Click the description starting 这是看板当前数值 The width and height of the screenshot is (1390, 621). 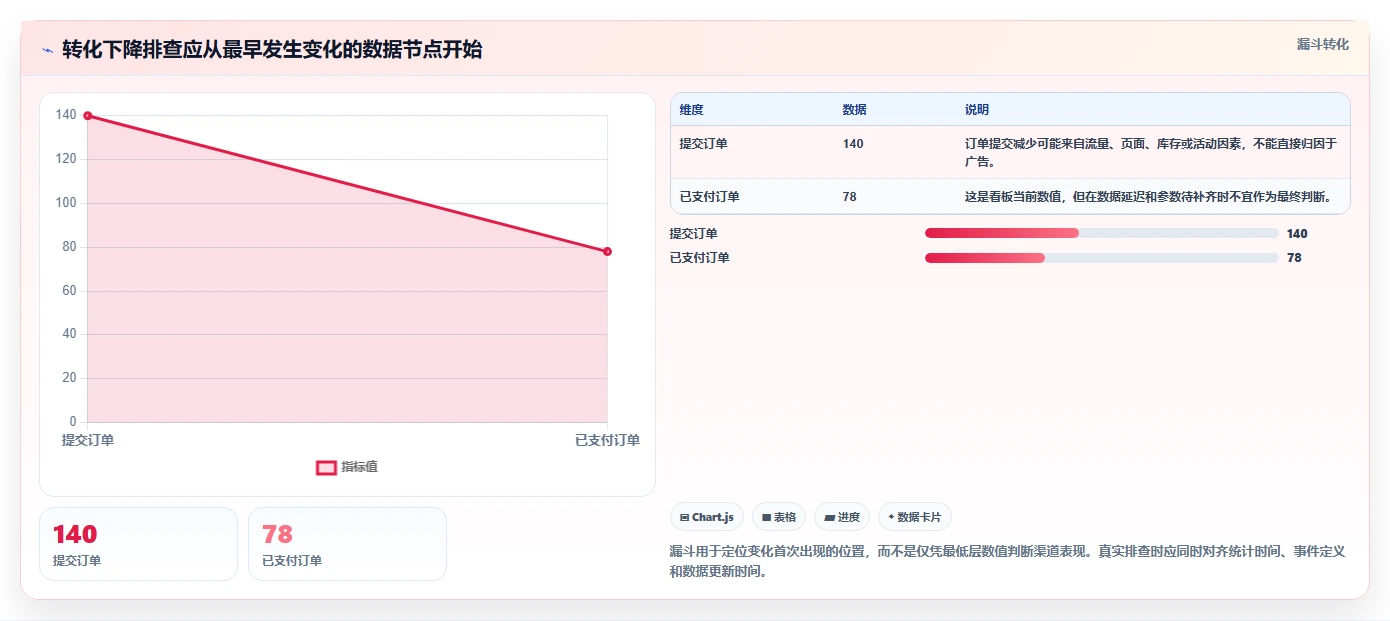[x=1148, y=197]
